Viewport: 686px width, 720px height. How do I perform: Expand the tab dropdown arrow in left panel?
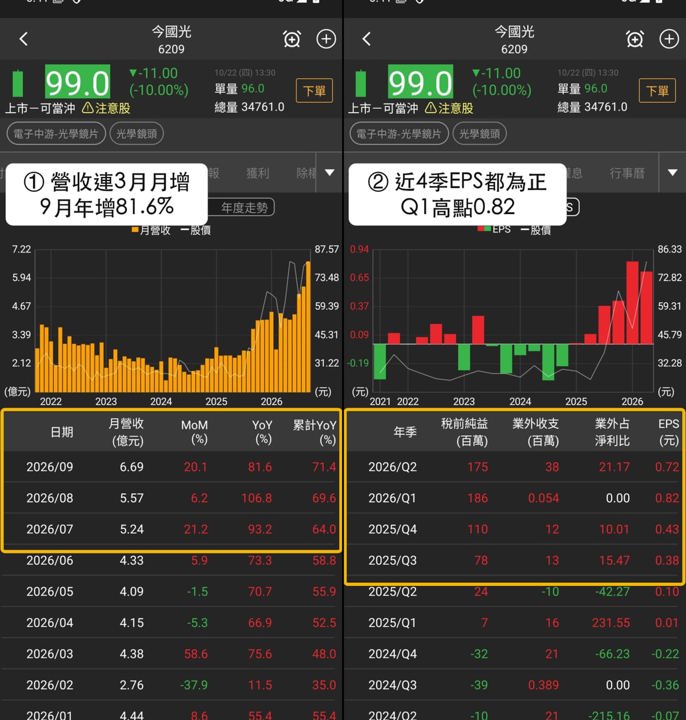point(330,173)
